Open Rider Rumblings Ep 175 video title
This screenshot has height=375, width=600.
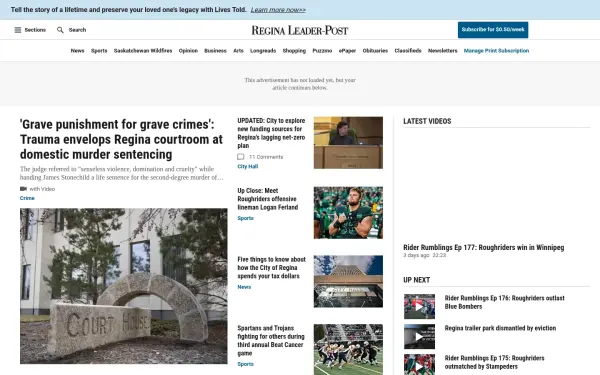[494, 362]
